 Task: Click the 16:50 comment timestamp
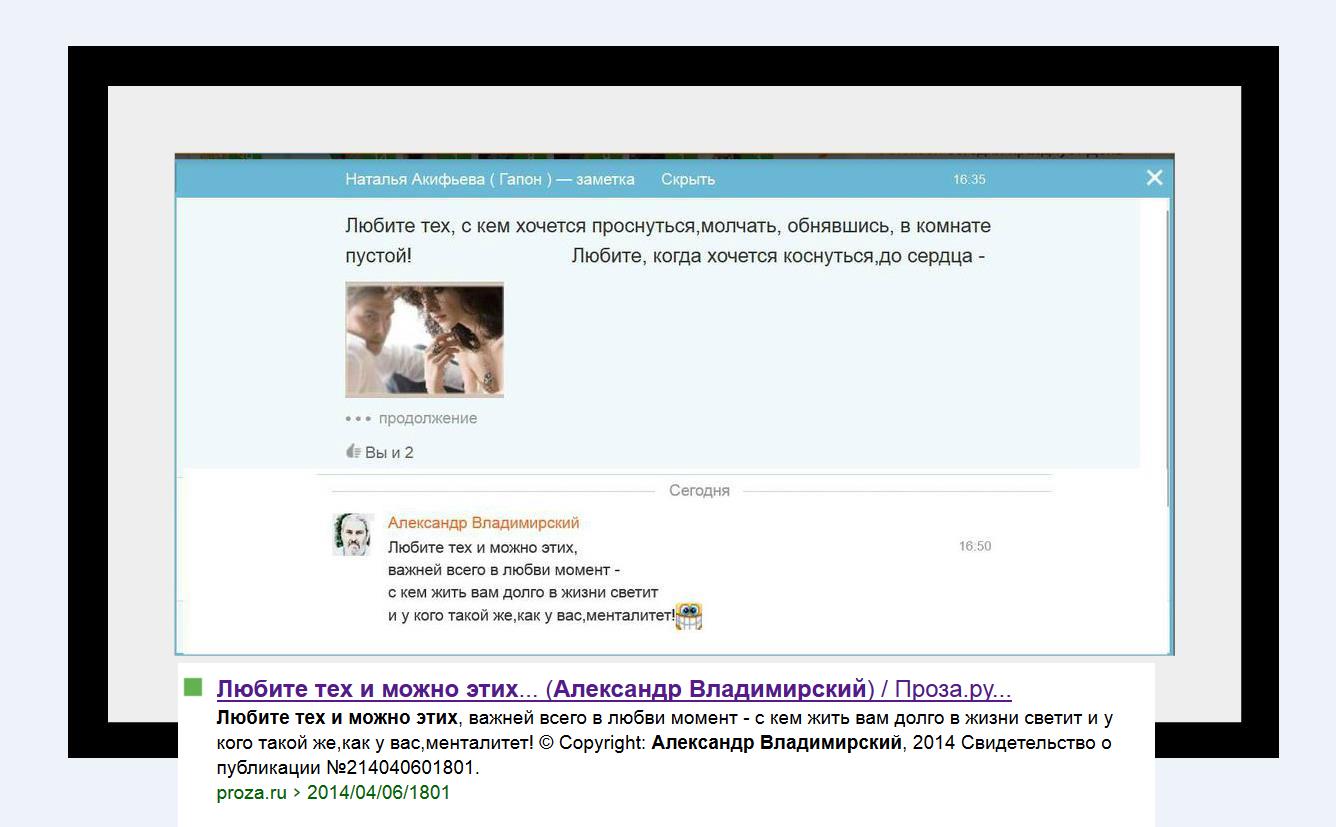pyautogui.click(x=974, y=546)
